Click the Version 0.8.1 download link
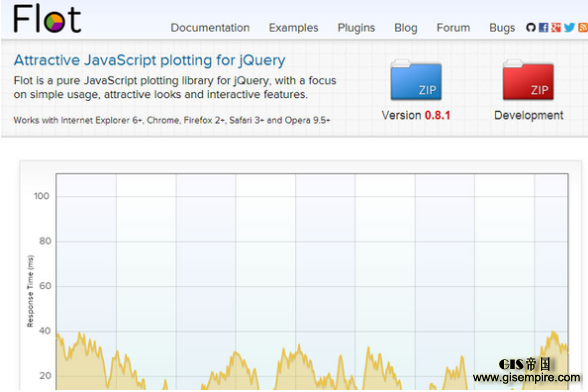The image size is (588, 392). [x=416, y=115]
